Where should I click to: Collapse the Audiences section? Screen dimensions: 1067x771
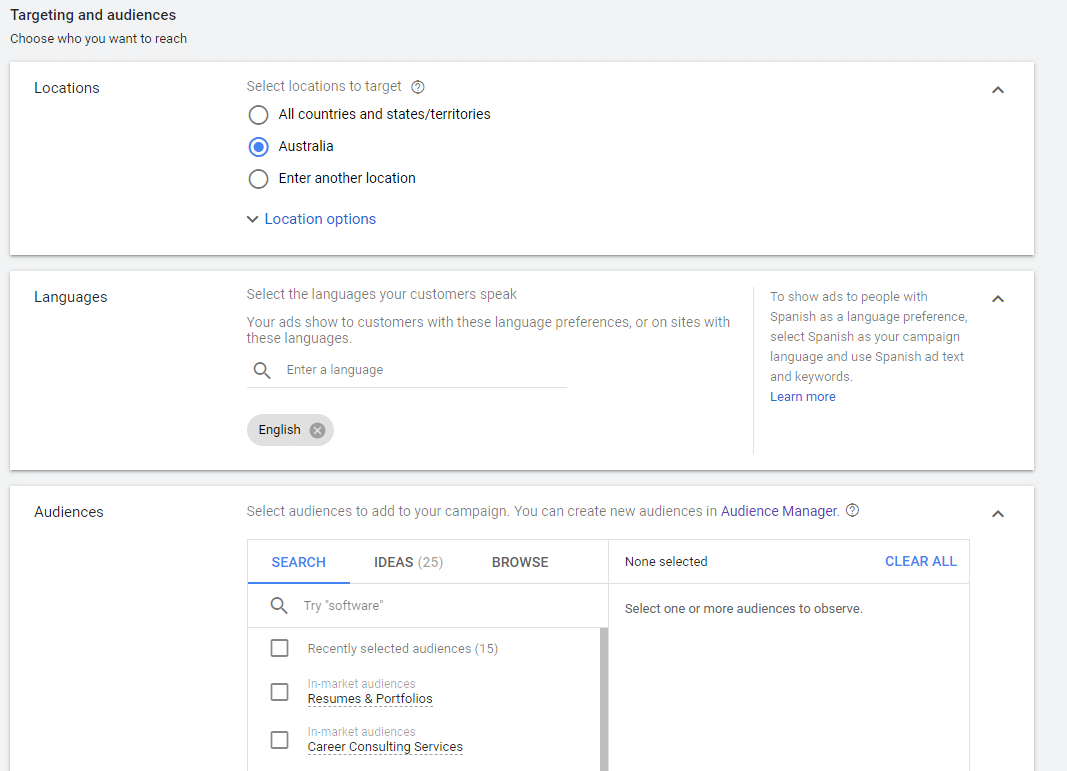click(x=997, y=514)
